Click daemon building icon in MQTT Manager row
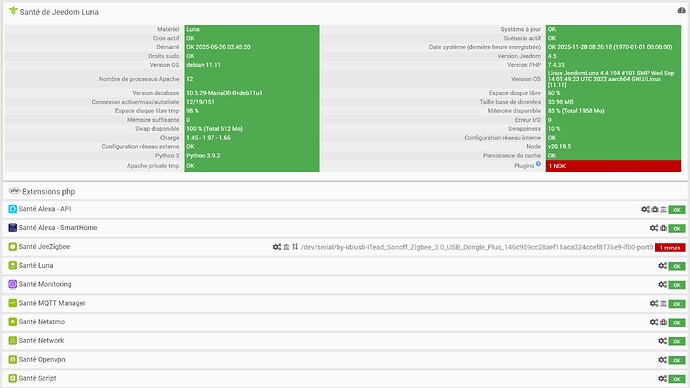 click(x=663, y=303)
